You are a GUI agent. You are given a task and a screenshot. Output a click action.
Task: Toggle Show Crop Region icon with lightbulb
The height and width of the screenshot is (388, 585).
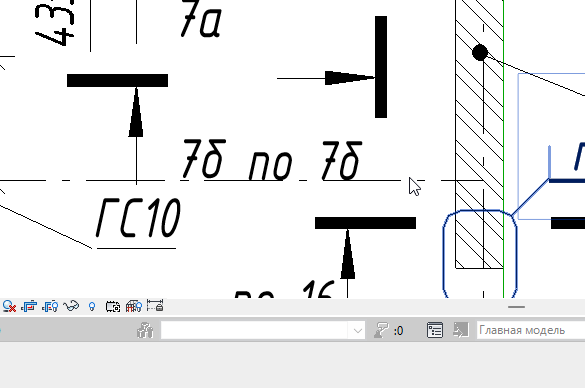tap(50, 307)
